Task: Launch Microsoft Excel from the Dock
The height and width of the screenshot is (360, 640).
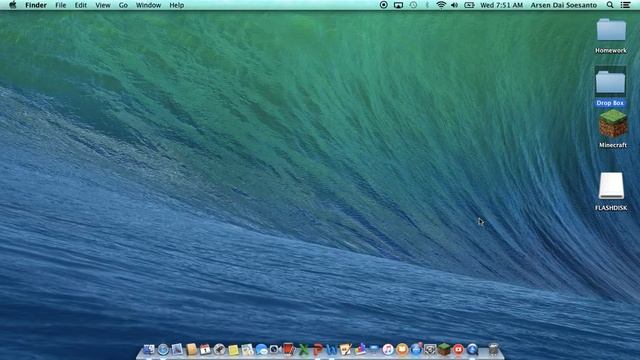Action: [303, 349]
